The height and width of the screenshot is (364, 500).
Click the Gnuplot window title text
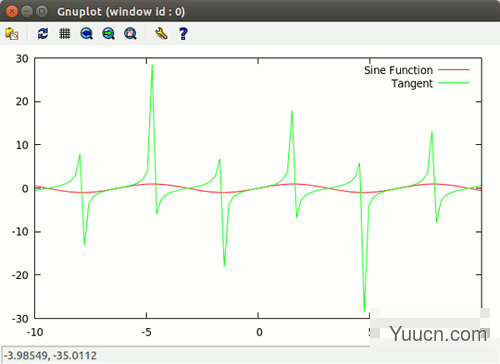coord(121,12)
